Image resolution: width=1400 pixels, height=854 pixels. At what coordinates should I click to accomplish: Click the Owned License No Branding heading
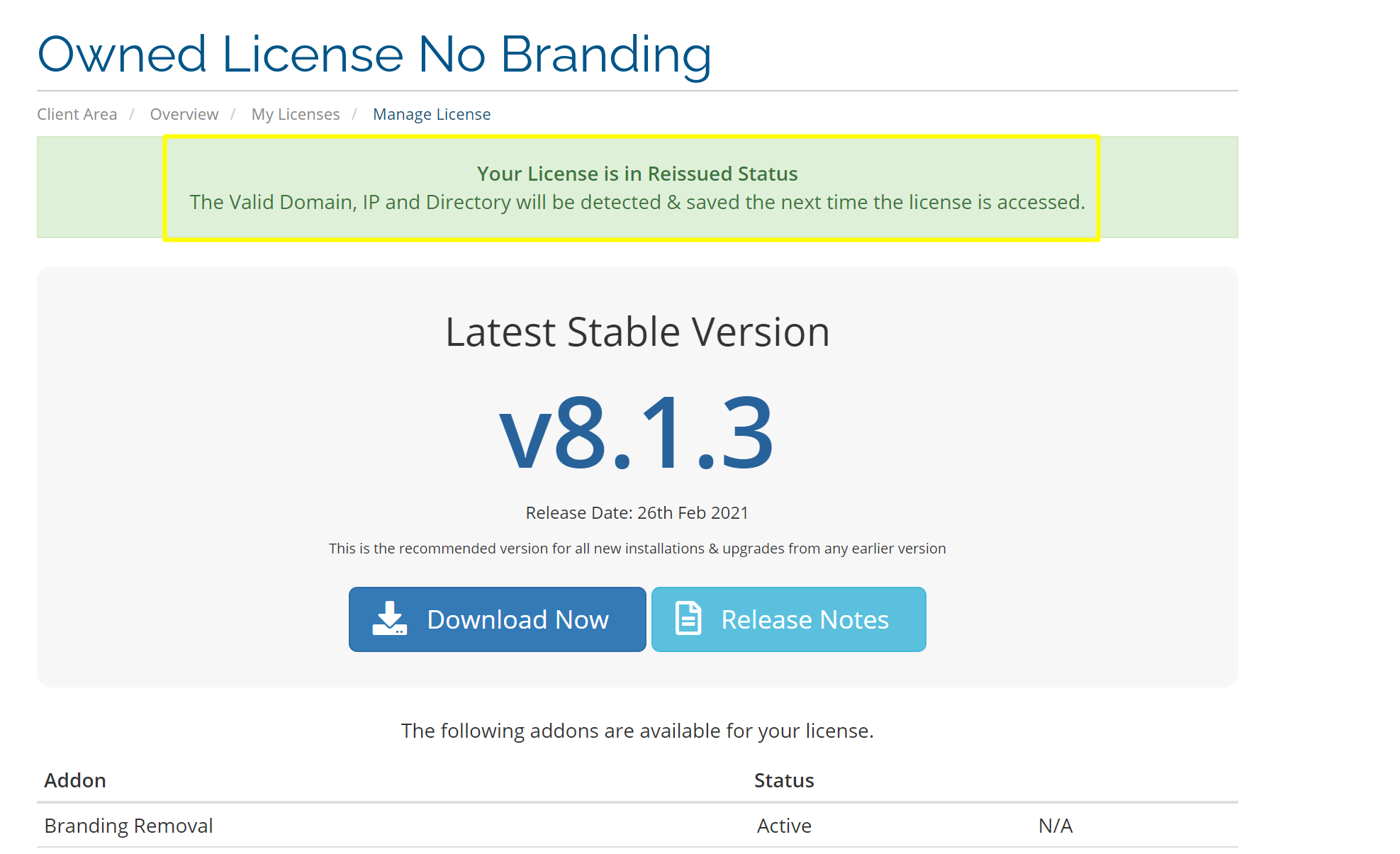[374, 55]
